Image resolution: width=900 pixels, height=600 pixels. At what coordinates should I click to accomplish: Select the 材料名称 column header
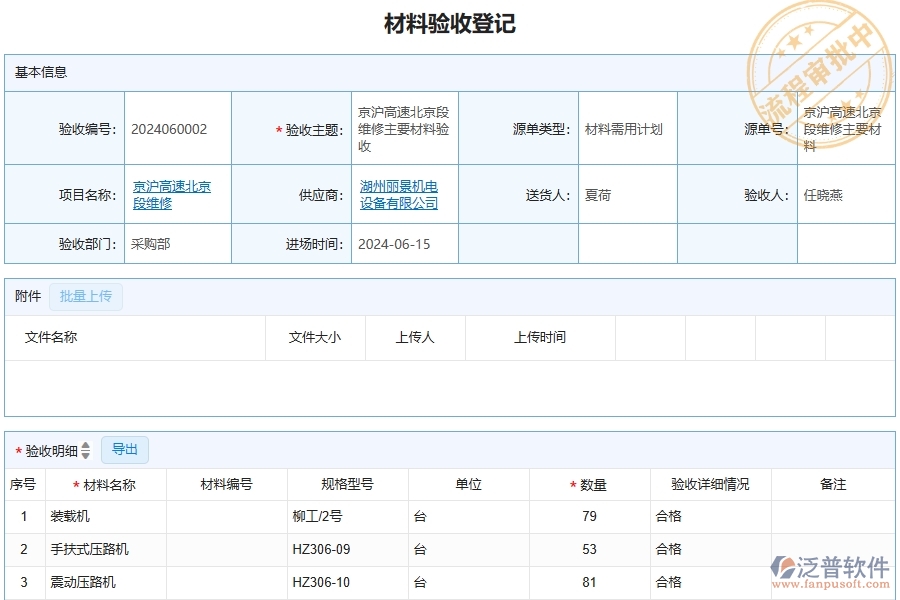tap(109, 483)
